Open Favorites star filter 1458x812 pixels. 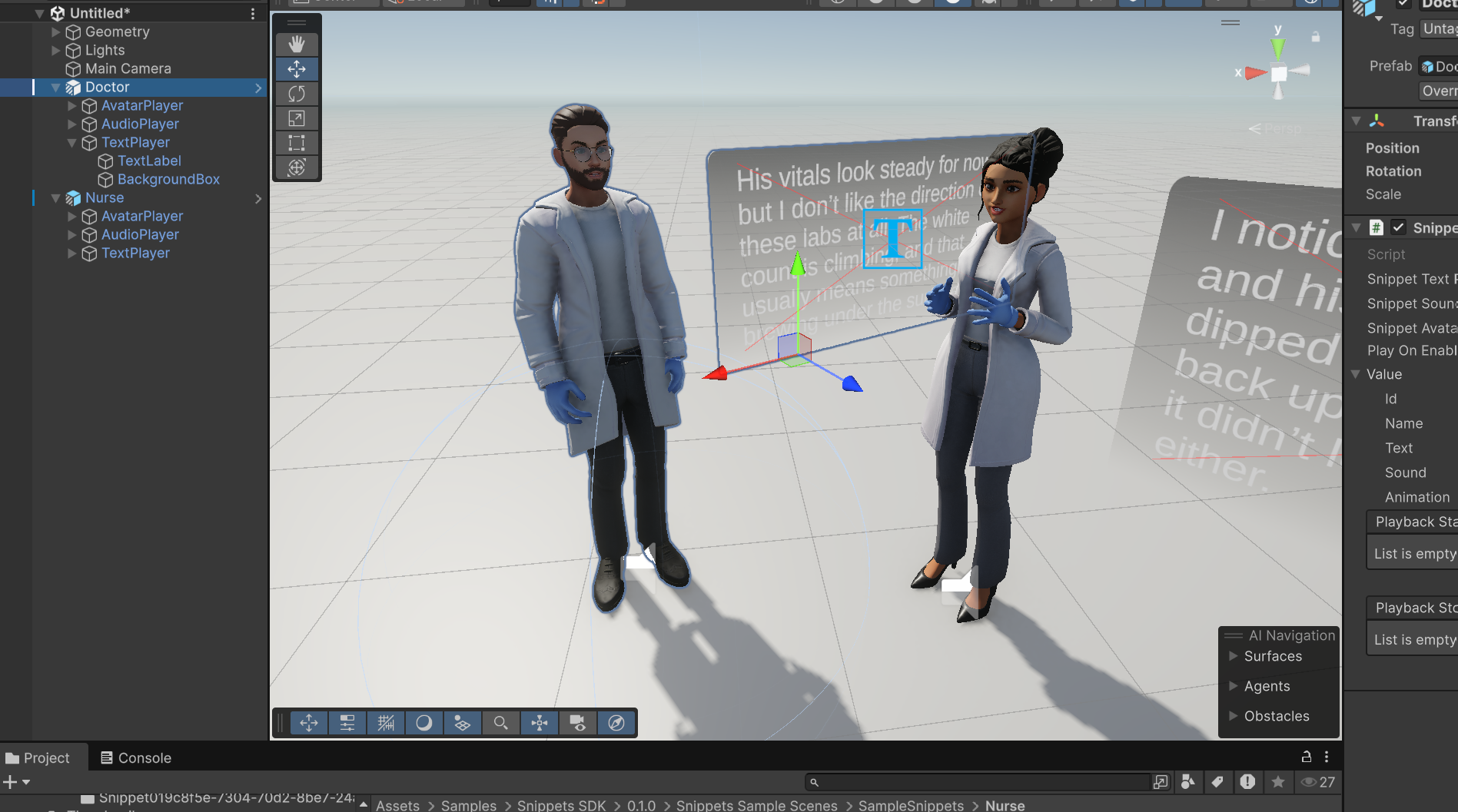tap(1278, 782)
